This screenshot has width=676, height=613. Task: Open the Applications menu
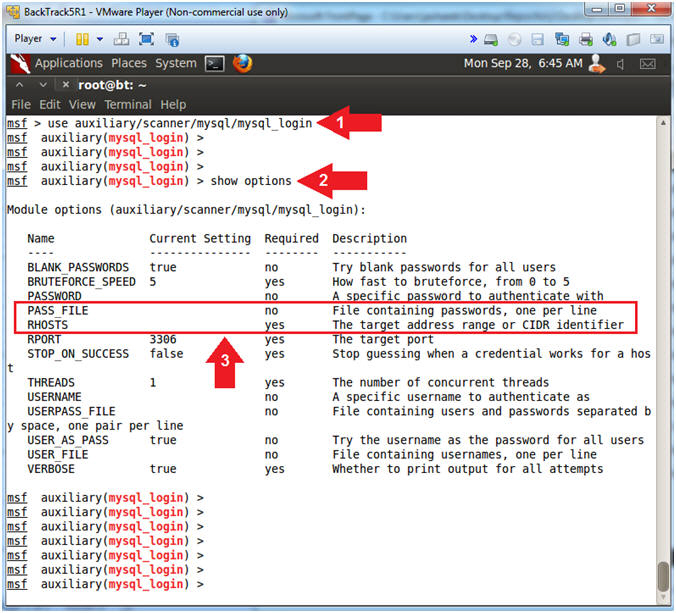pos(69,63)
